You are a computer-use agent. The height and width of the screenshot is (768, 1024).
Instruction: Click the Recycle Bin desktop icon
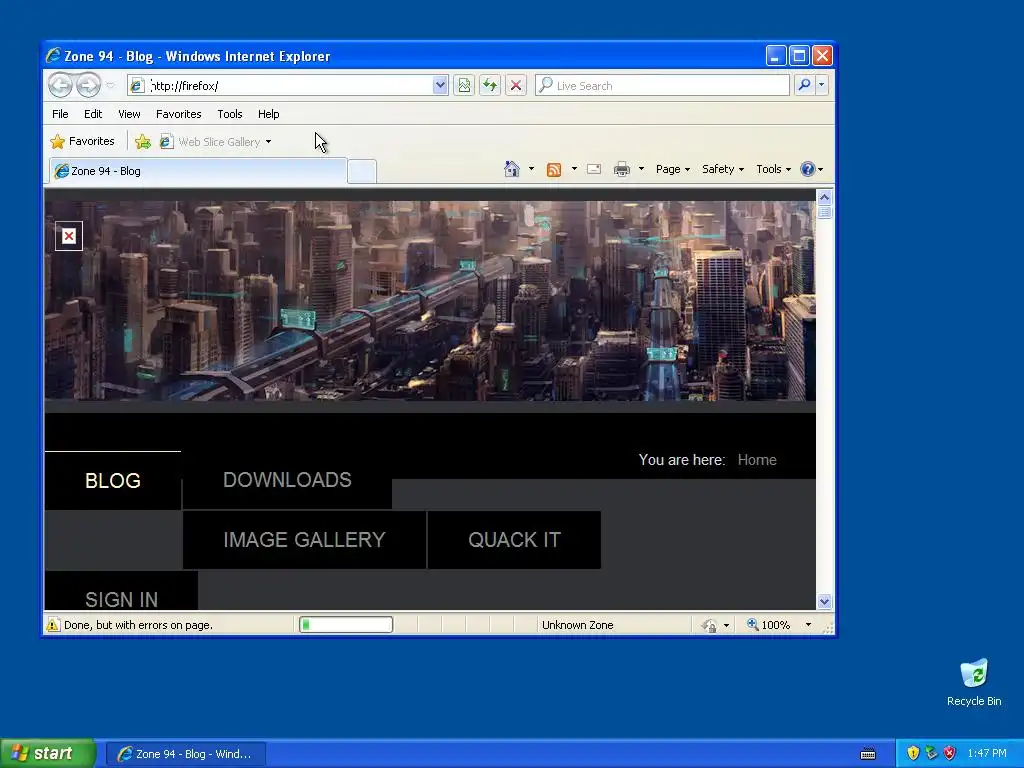click(x=974, y=682)
